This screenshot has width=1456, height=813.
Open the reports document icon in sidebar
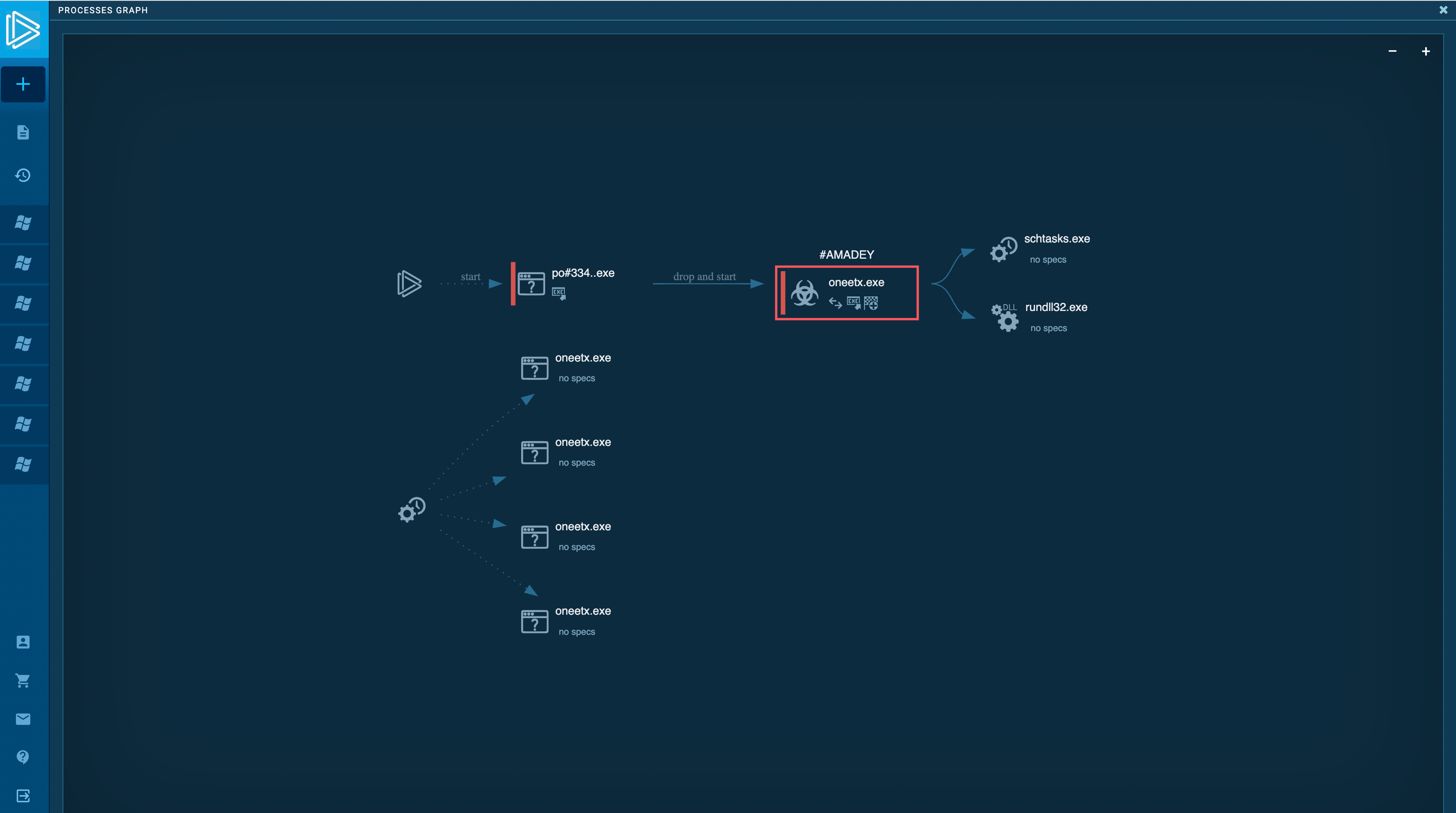(23, 132)
